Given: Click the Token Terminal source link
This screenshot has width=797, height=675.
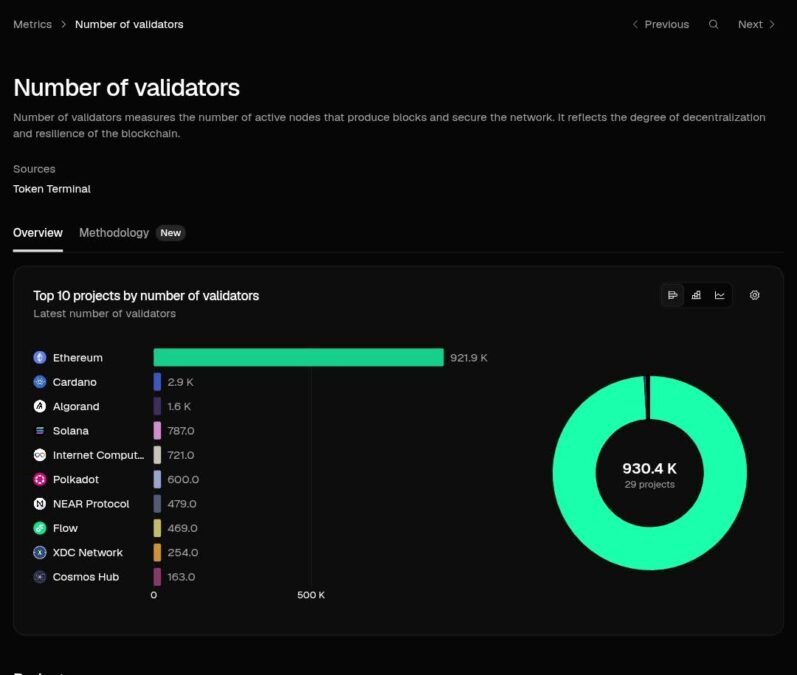Looking at the screenshot, I should (x=52, y=189).
